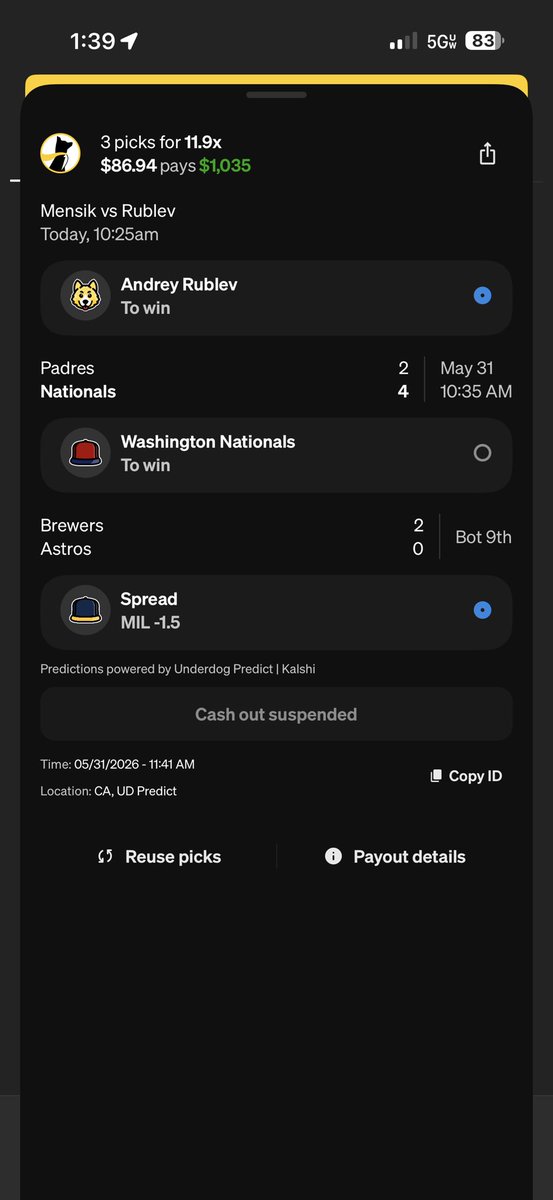Viewport: 553px width, 1200px height.
Task: Tap the Copy ID clipboard icon
Action: tap(436, 776)
